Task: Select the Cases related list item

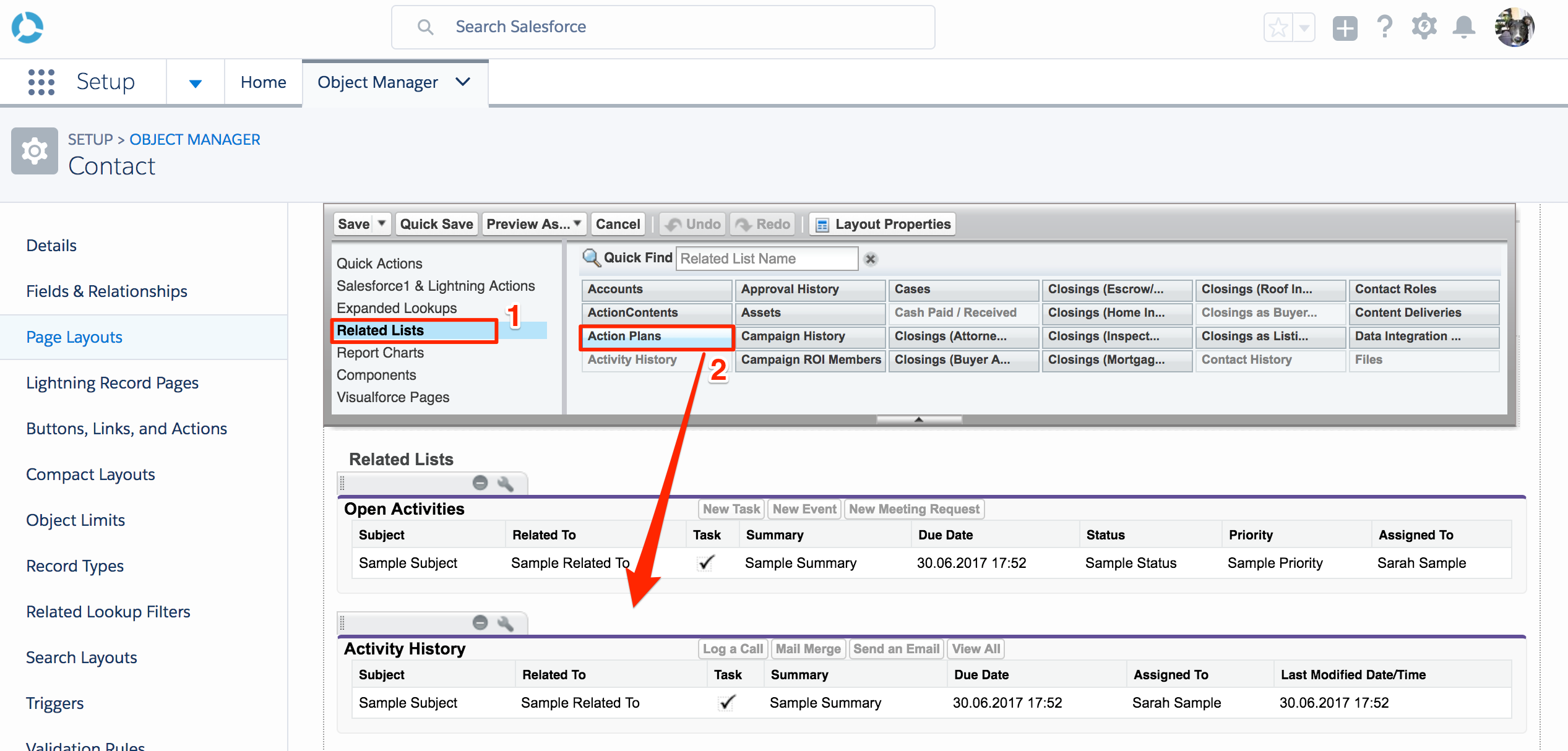Action: click(x=963, y=290)
